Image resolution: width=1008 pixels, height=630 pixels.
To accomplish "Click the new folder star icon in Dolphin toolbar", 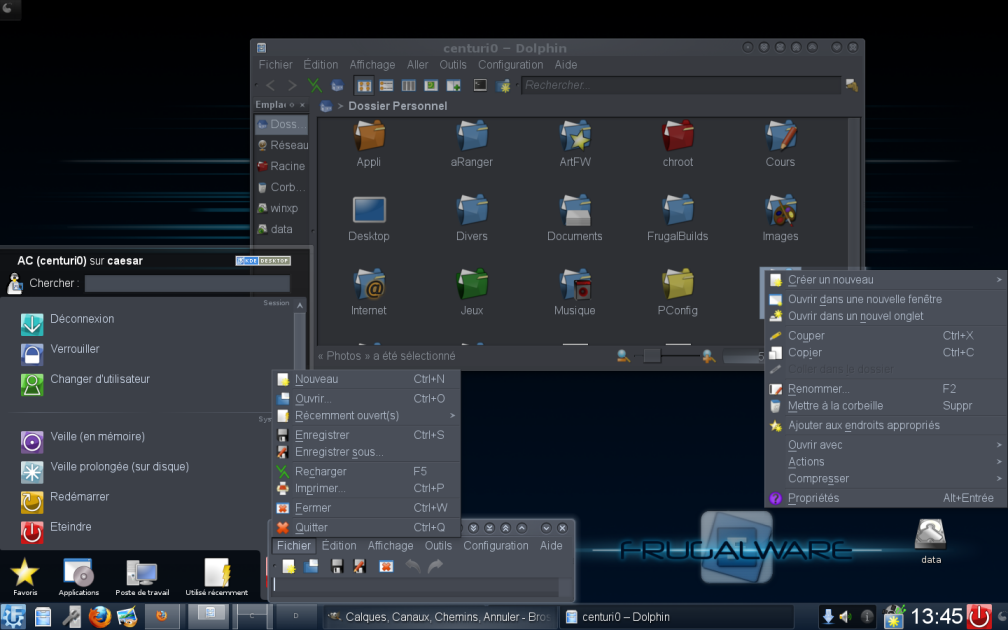I will [503, 85].
